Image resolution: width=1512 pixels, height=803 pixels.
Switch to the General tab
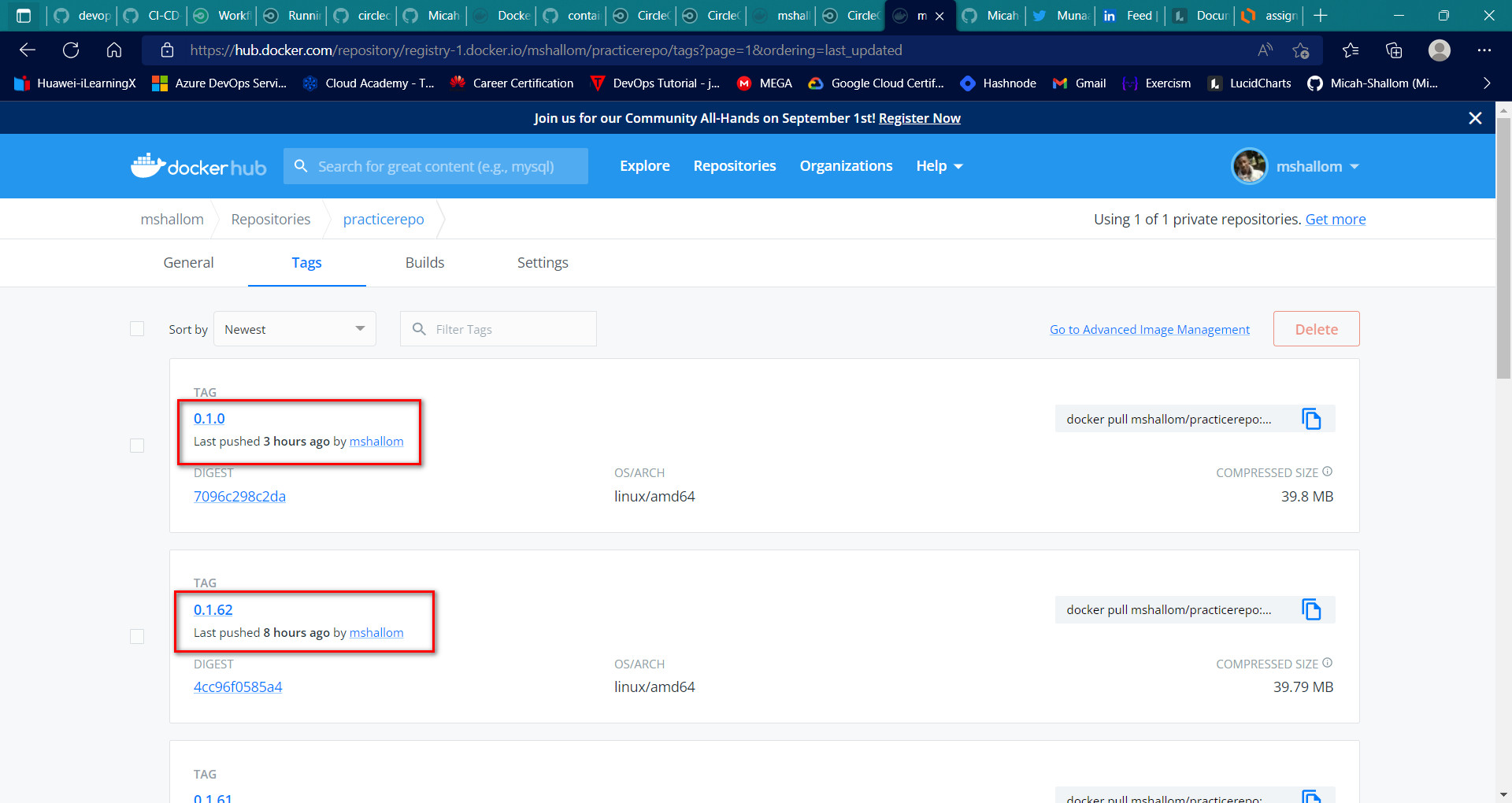pyautogui.click(x=188, y=263)
